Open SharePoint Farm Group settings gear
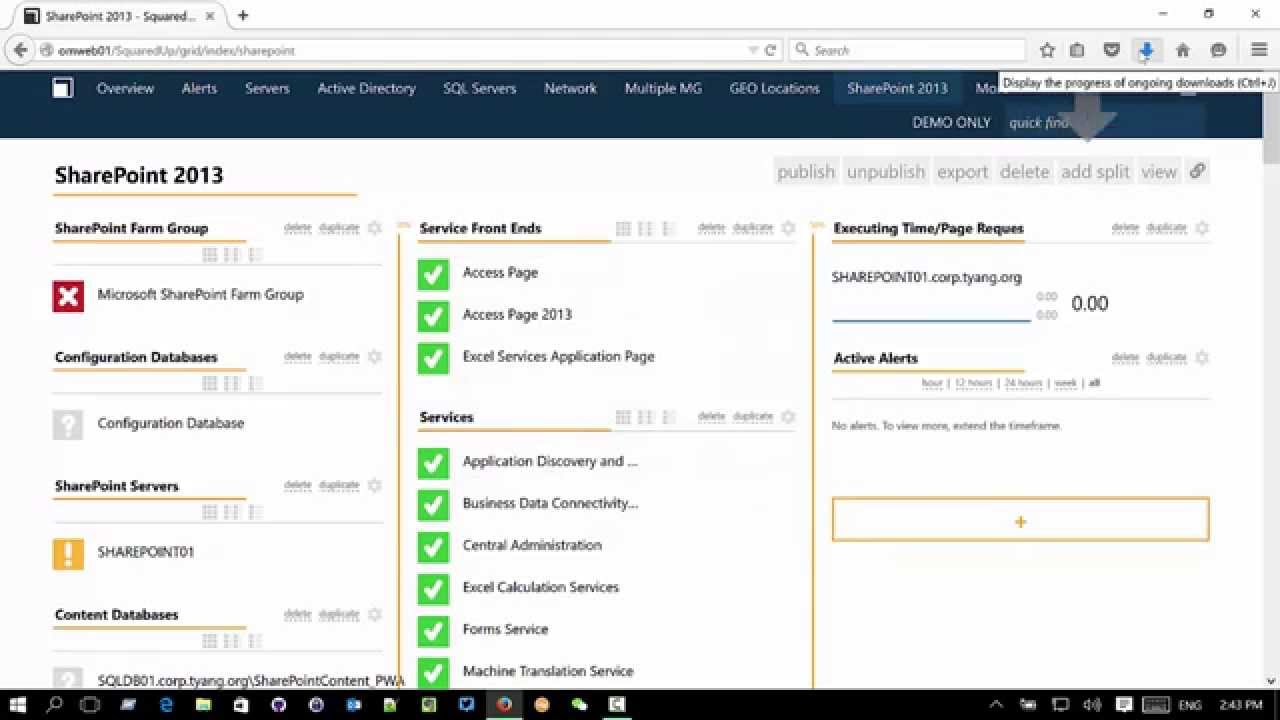The height and width of the screenshot is (720, 1280). coord(375,228)
